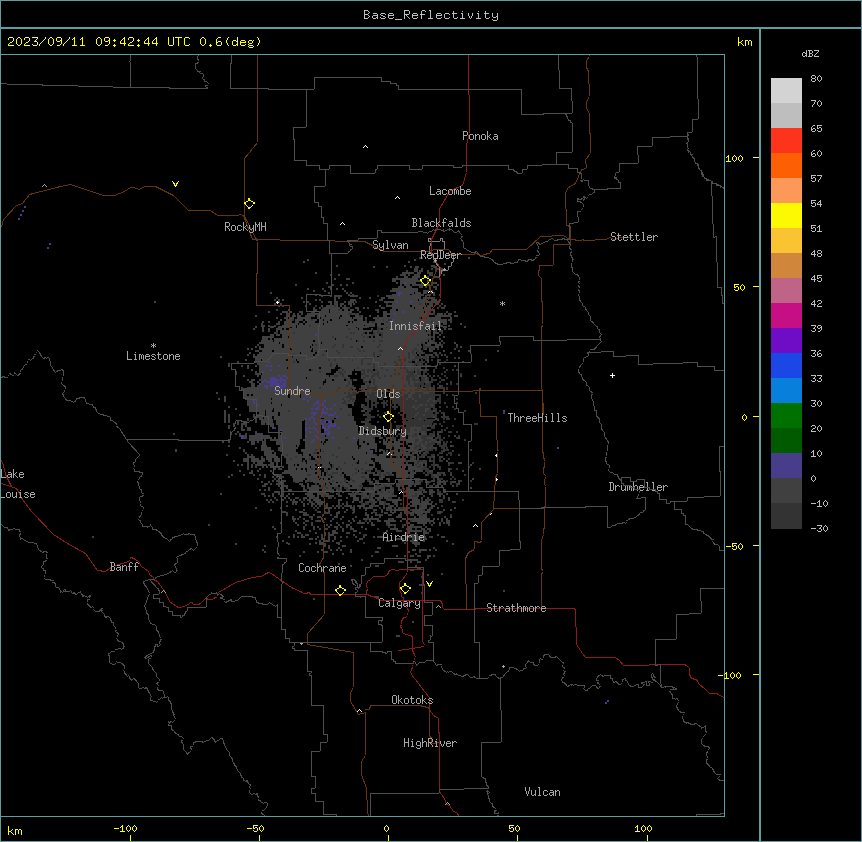Click the Base_Reflectivity title text
This screenshot has width=862, height=842.
pyautogui.click(x=431, y=15)
